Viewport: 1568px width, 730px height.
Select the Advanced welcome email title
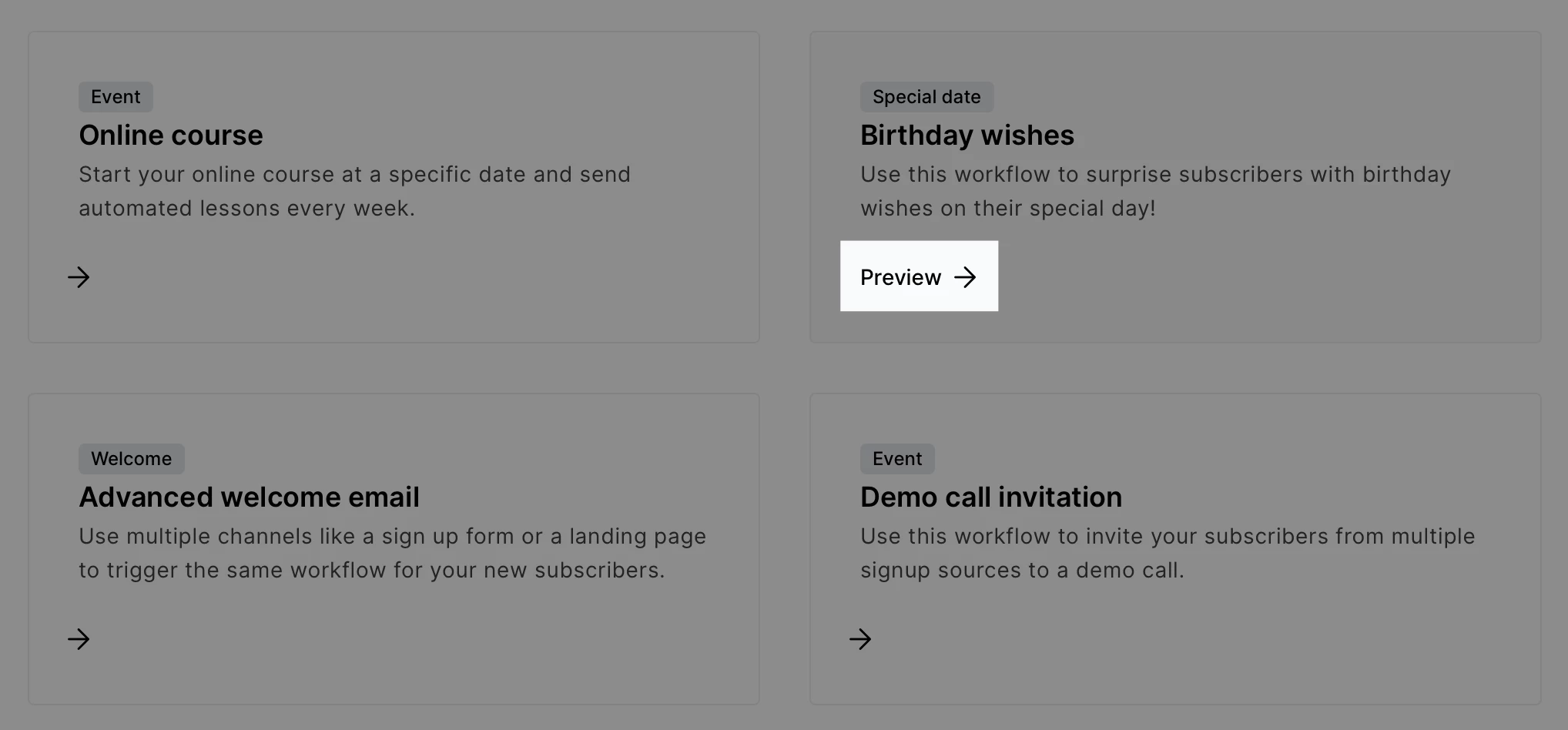tap(250, 497)
